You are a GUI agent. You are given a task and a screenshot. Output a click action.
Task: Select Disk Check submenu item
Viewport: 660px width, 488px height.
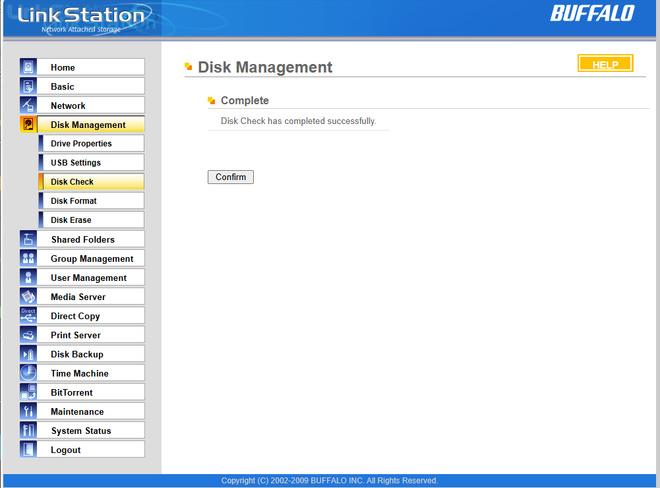click(91, 181)
